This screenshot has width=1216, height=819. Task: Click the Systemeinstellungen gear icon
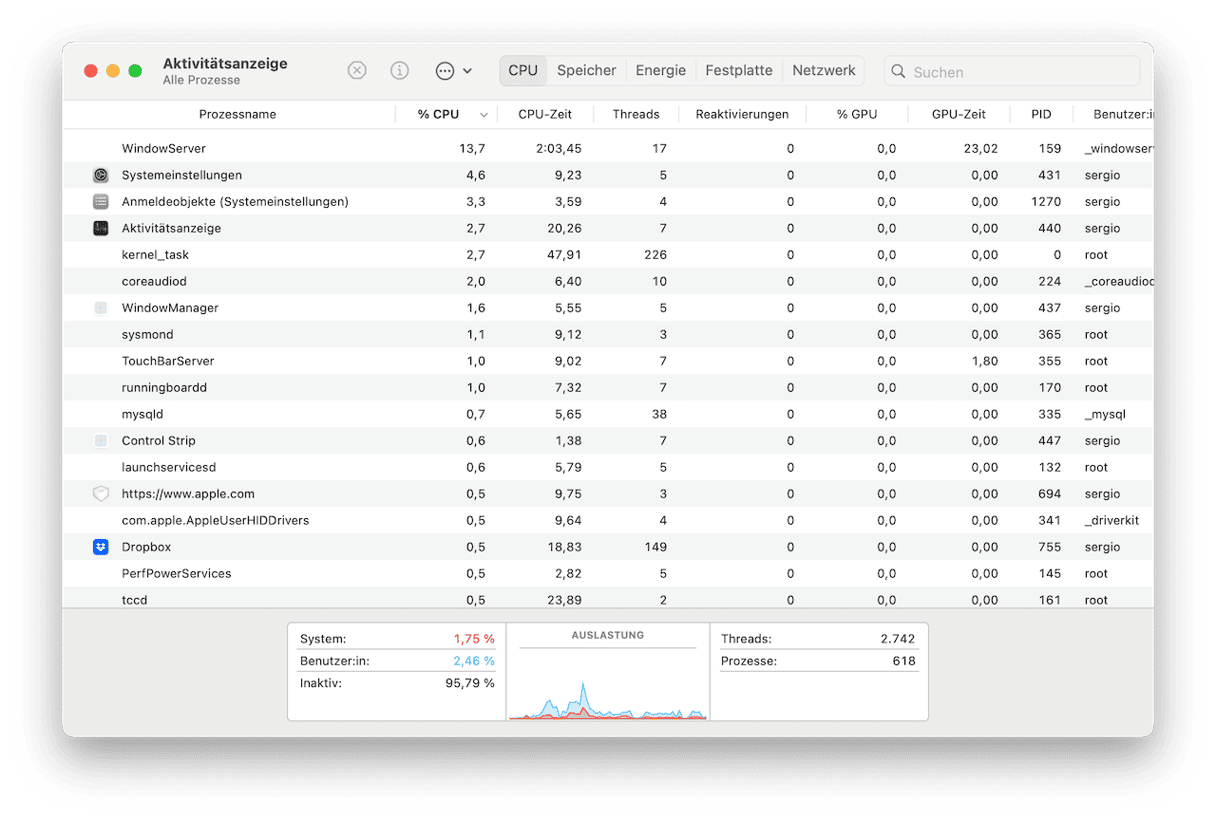coord(101,175)
